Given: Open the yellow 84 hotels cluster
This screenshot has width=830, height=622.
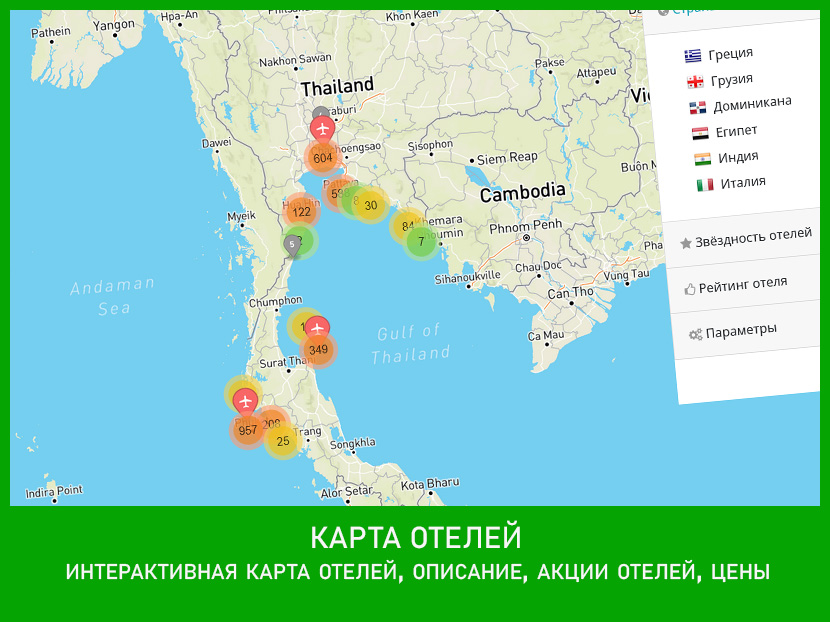Looking at the screenshot, I should pos(405,226).
